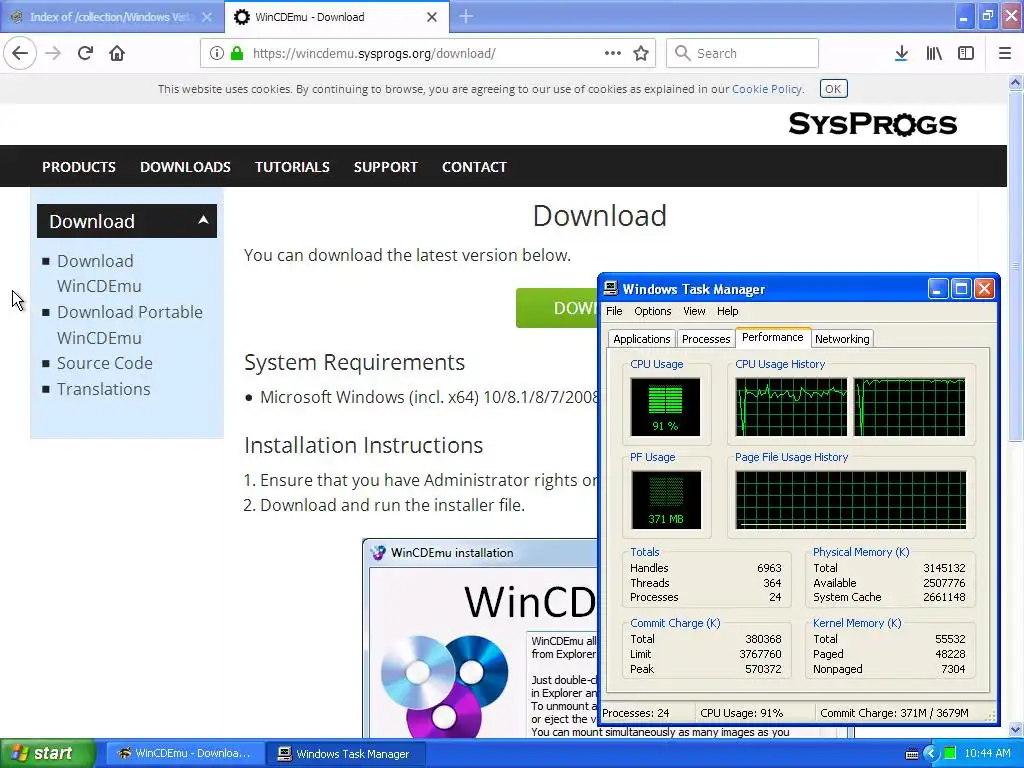The width and height of the screenshot is (1024, 768).
Task: Select Windows Task Manager taskbar button
Action: [x=345, y=754]
